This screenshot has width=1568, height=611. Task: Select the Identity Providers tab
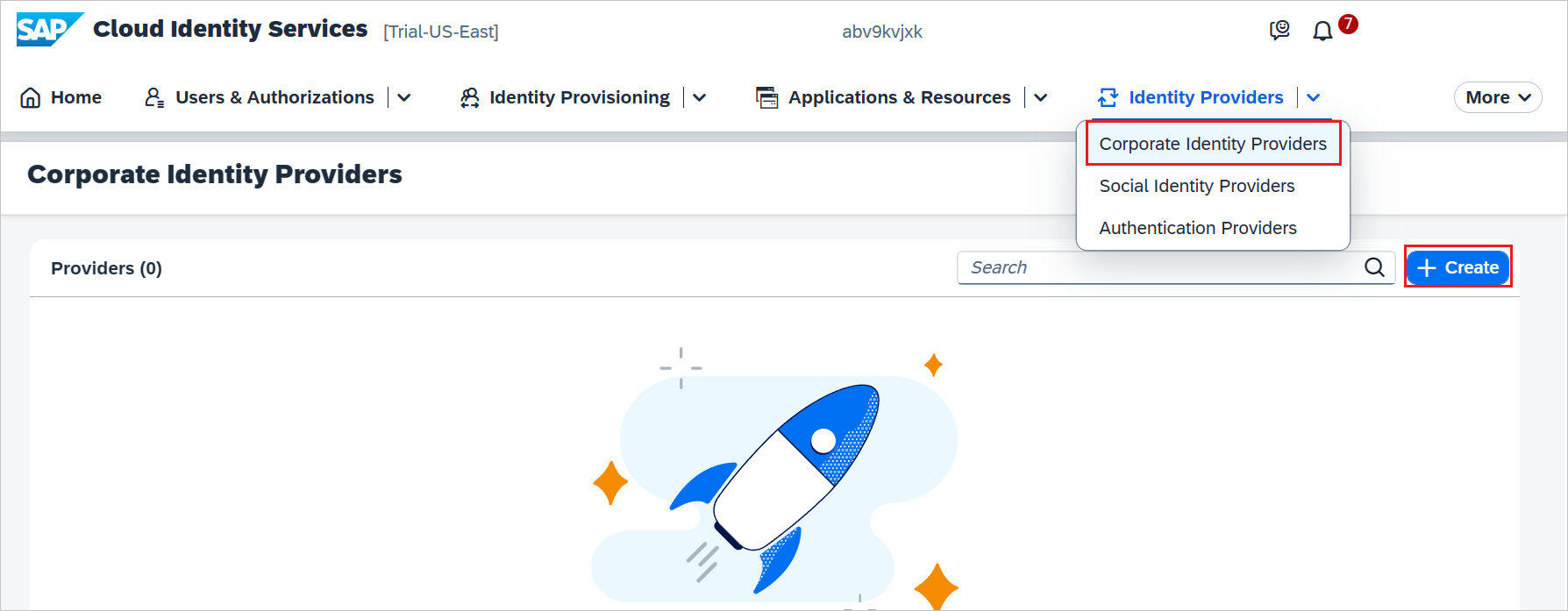tap(1206, 97)
